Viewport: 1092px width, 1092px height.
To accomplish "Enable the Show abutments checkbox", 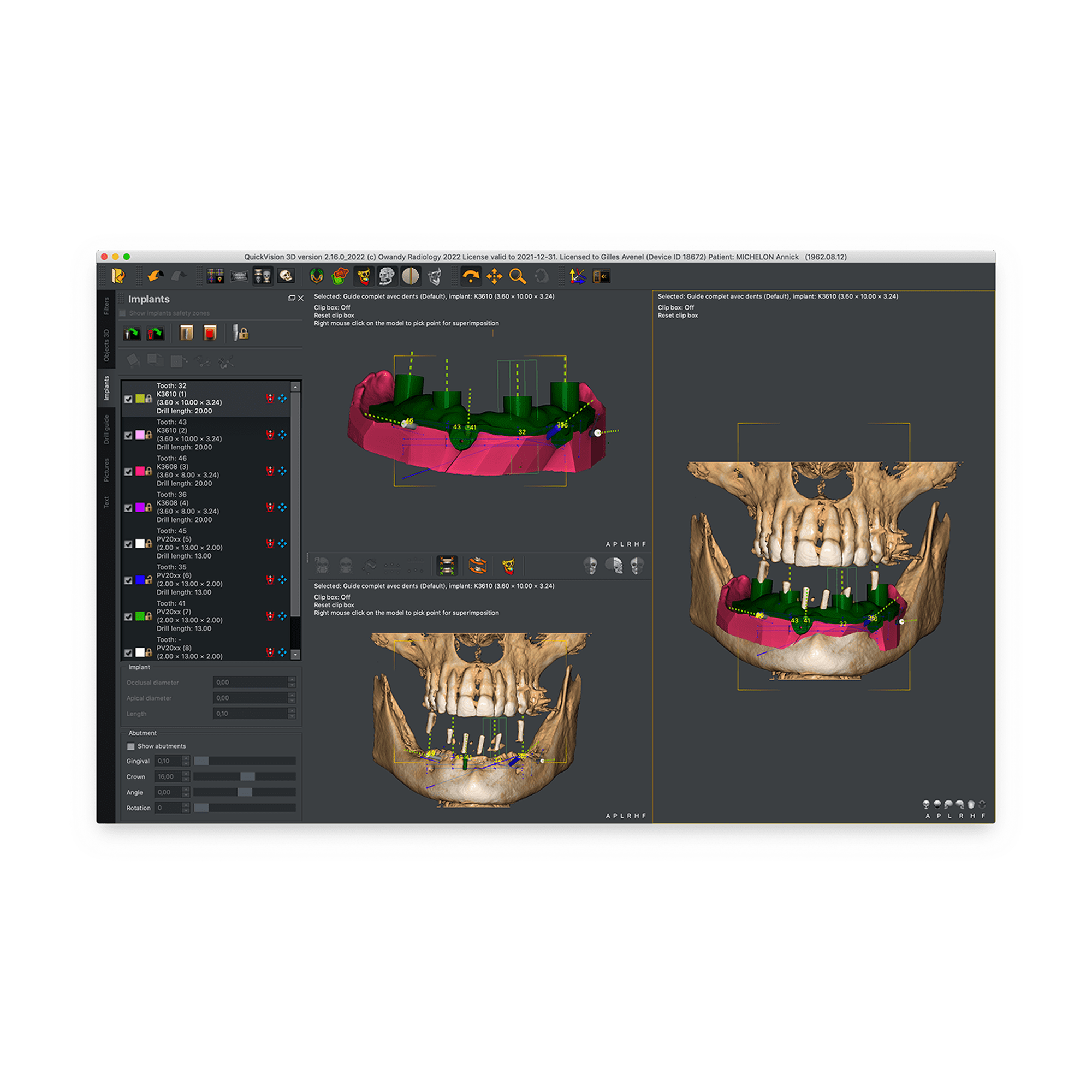I will [130, 746].
